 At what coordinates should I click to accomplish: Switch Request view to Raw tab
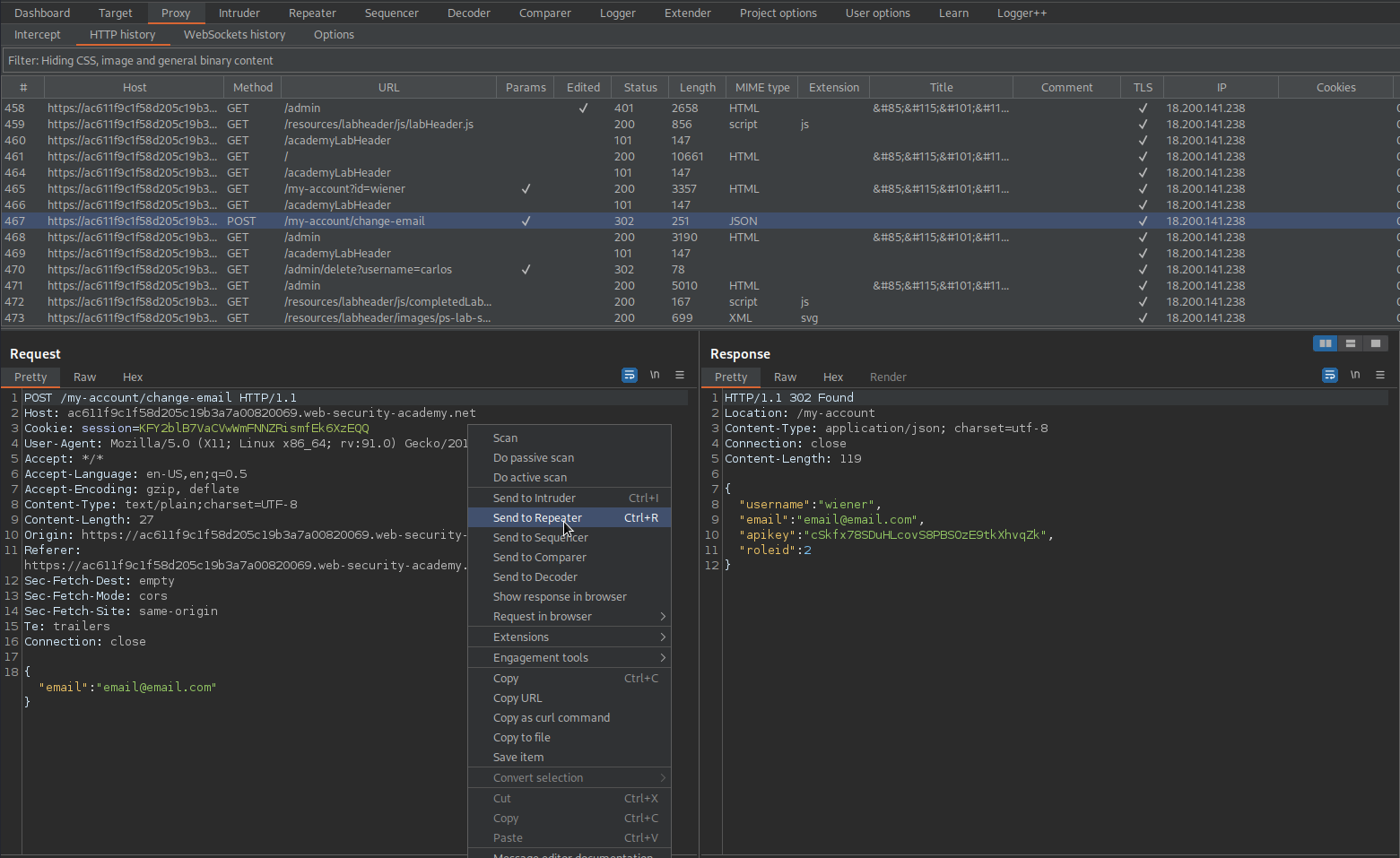[x=84, y=377]
